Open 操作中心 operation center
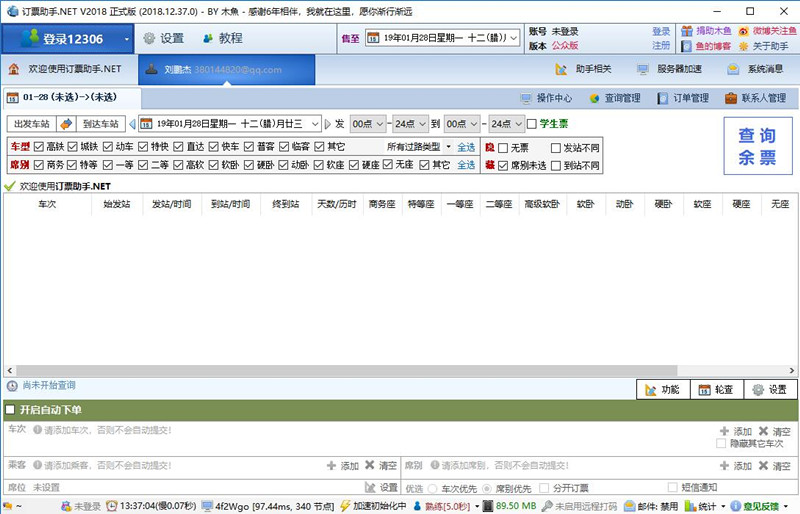The width and height of the screenshot is (800, 514). point(546,98)
